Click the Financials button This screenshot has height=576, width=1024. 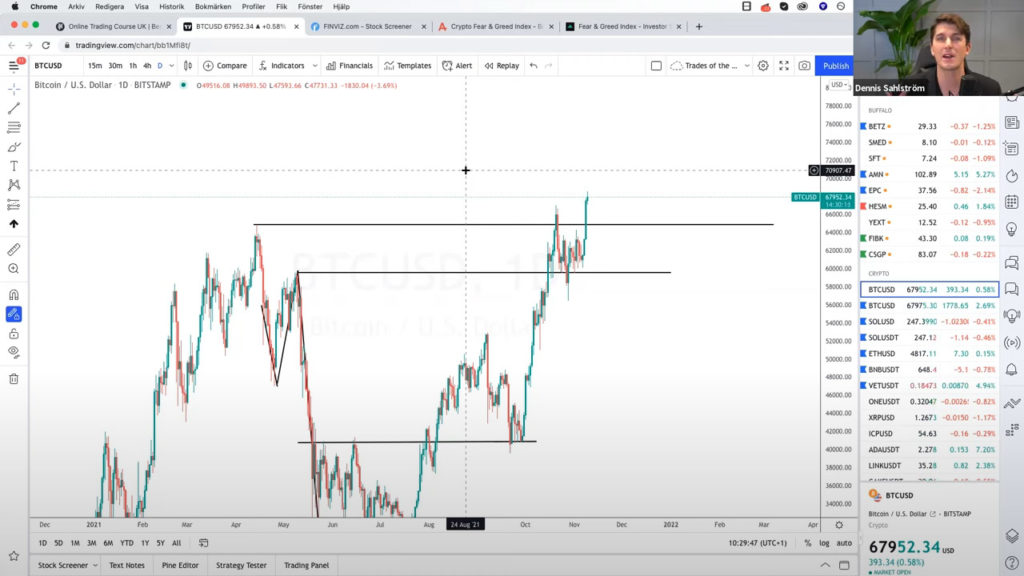349,65
